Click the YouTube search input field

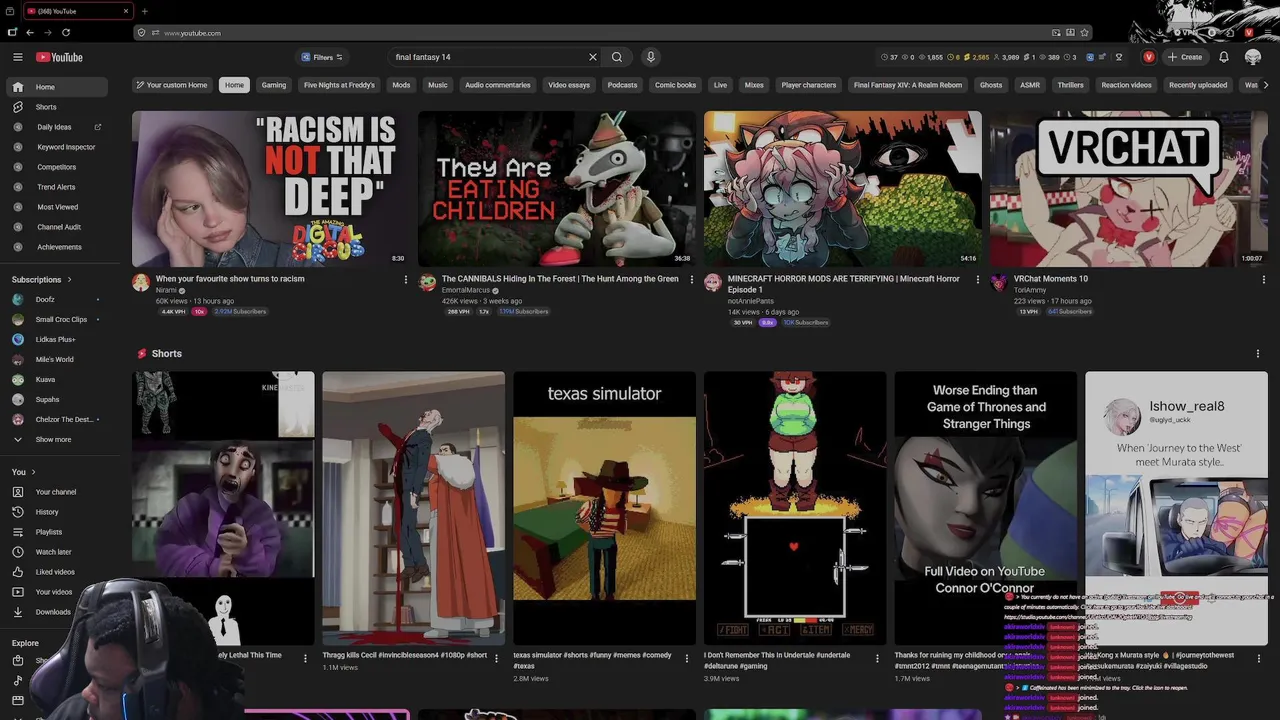[488, 57]
